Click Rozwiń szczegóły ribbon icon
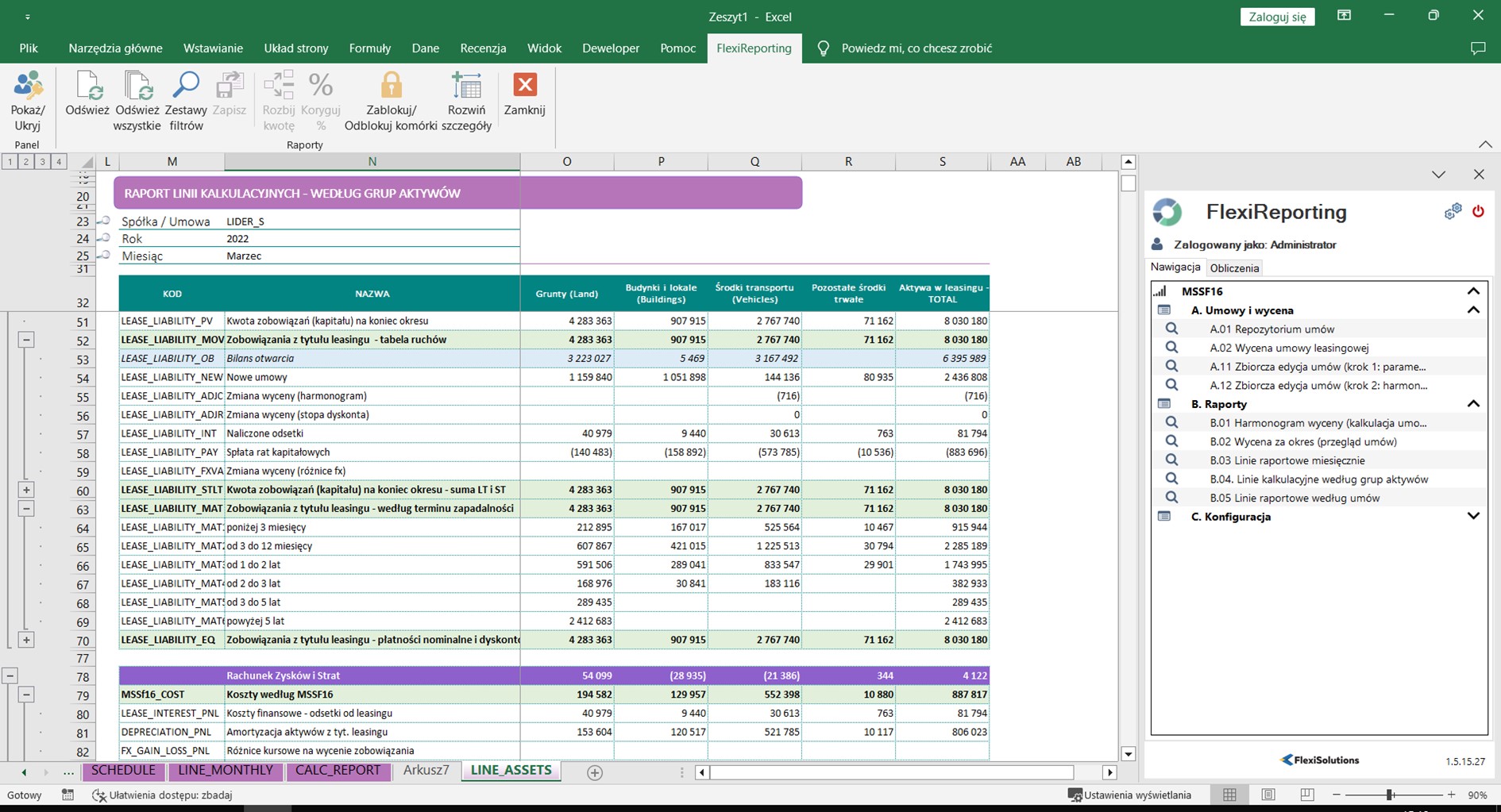This screenshot has height=812, width=1501. [466, 87]
